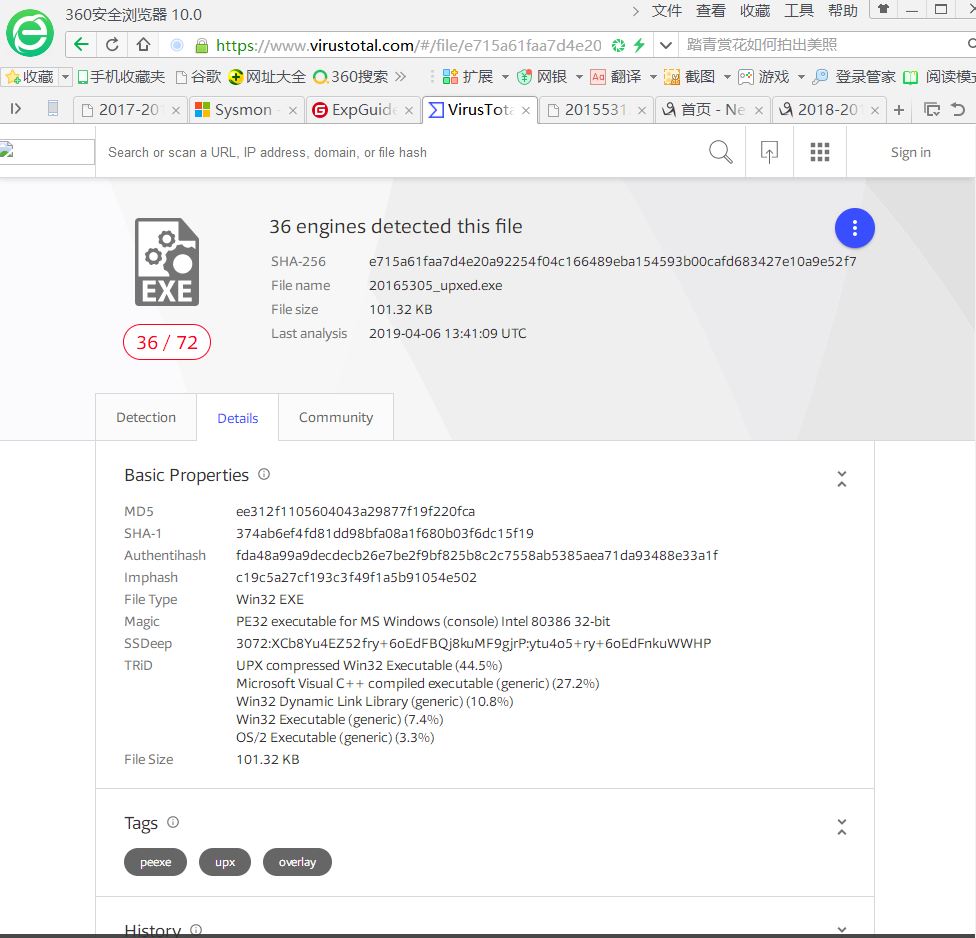
Task: Open a new browser tab plus
Action: (899, 110)
